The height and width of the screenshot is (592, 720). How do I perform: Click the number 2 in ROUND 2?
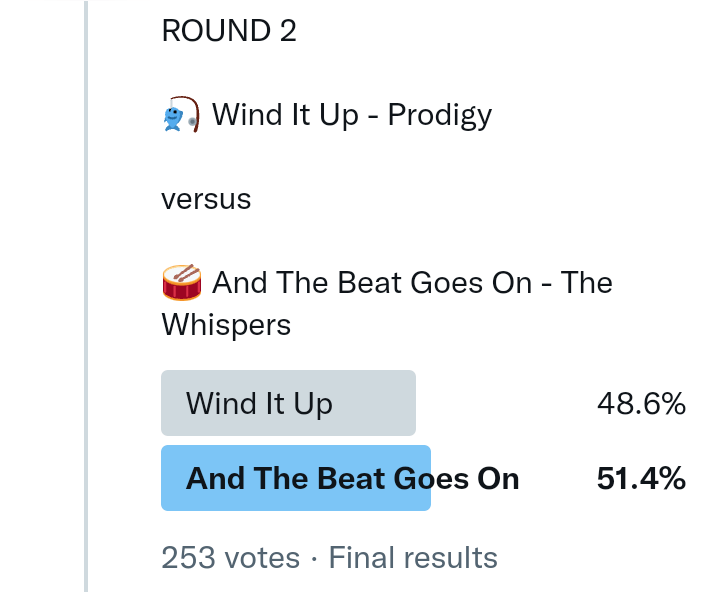[288, 31]
